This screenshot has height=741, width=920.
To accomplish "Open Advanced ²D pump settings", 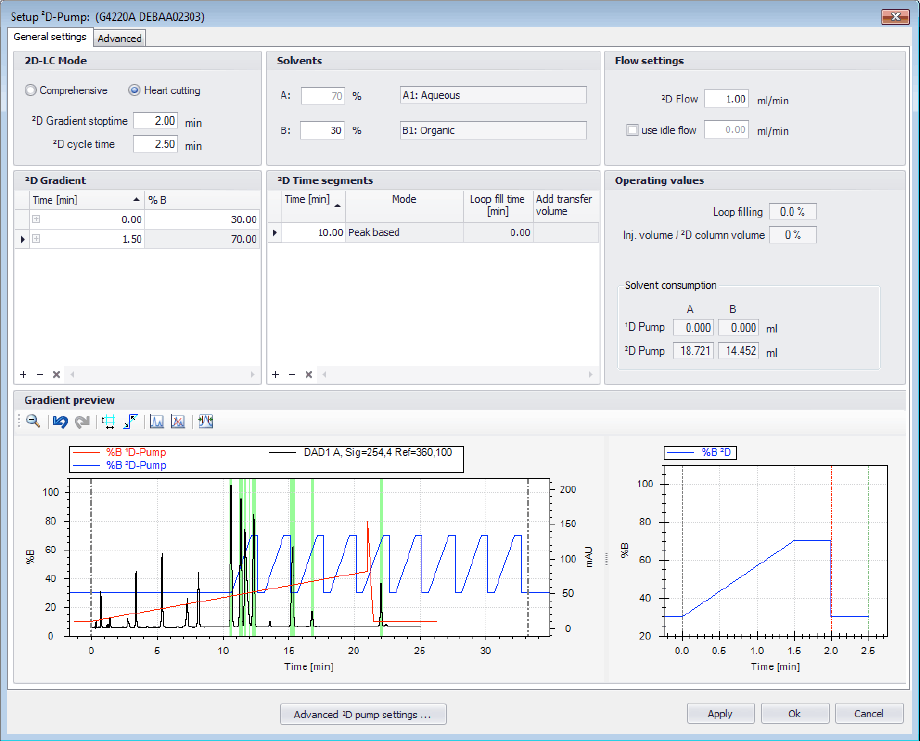I will 363,714.
